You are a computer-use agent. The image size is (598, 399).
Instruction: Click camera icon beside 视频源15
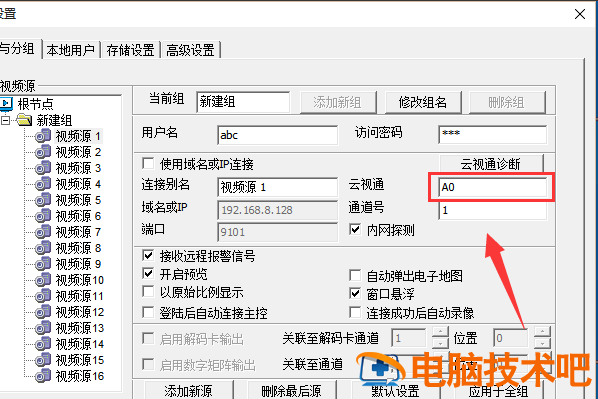click(x=43, y=360)
